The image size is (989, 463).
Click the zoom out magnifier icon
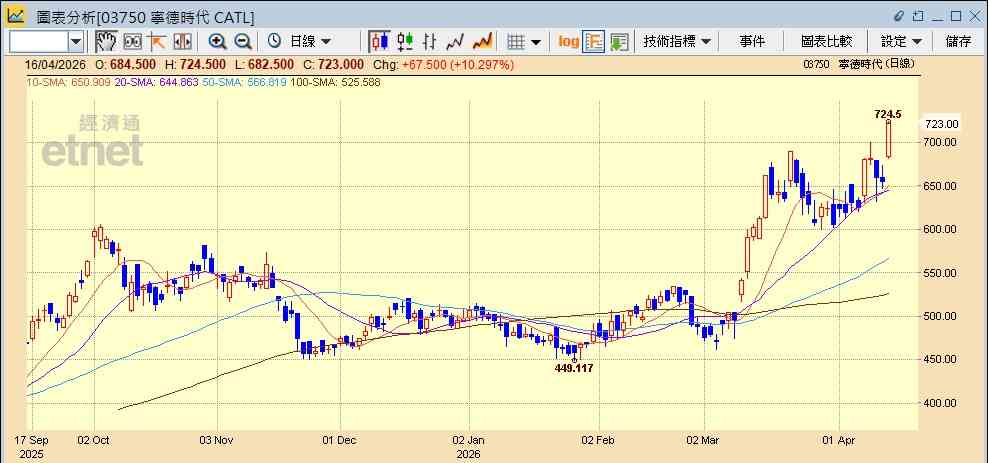243,42
